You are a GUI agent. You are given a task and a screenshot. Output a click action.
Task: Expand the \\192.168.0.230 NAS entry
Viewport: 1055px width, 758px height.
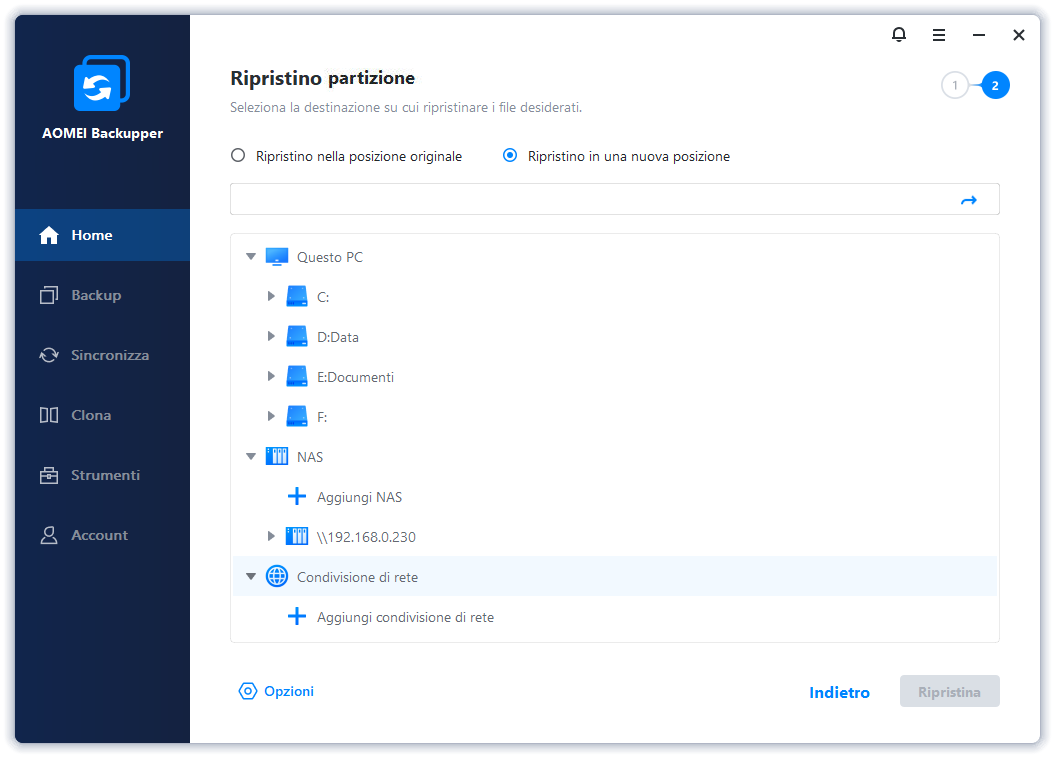point(271,537)
